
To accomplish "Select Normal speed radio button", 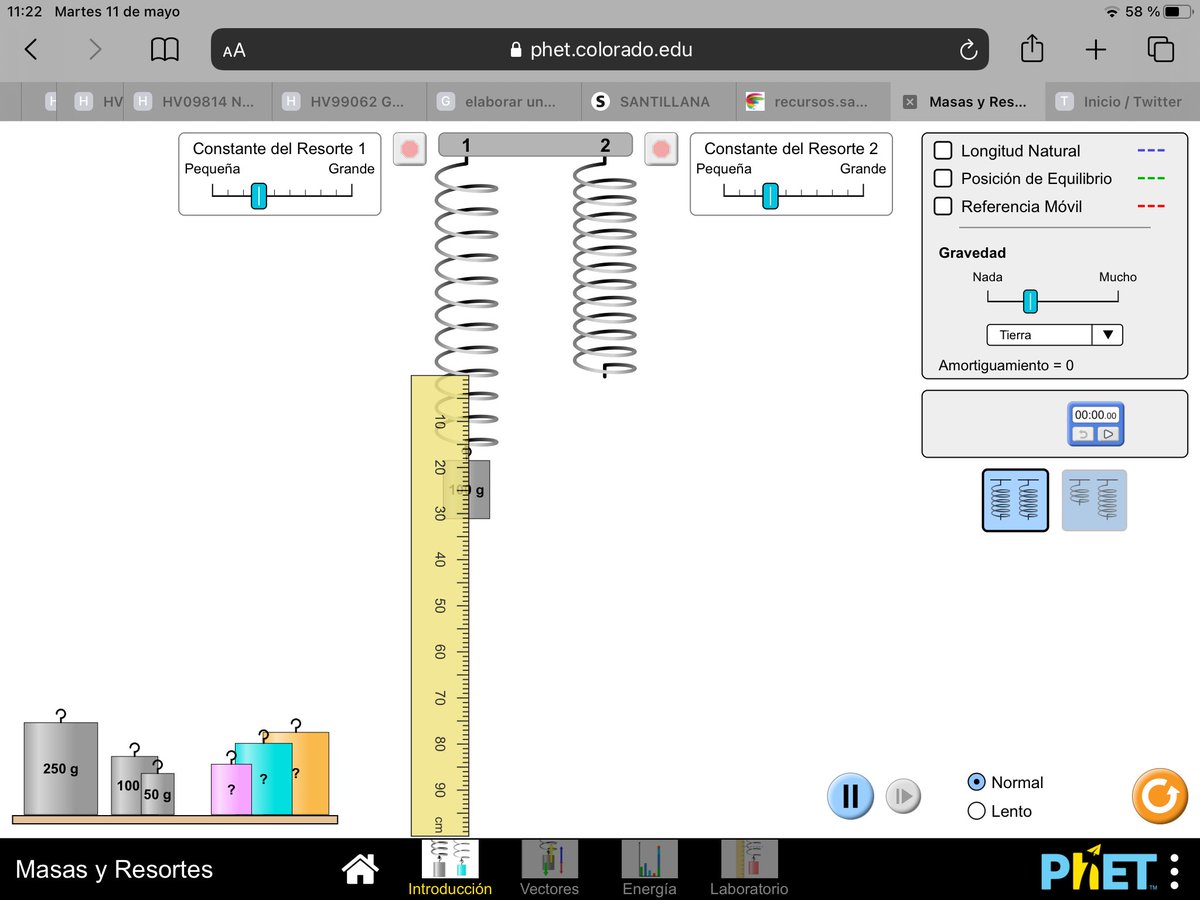I will pos(977,783).
